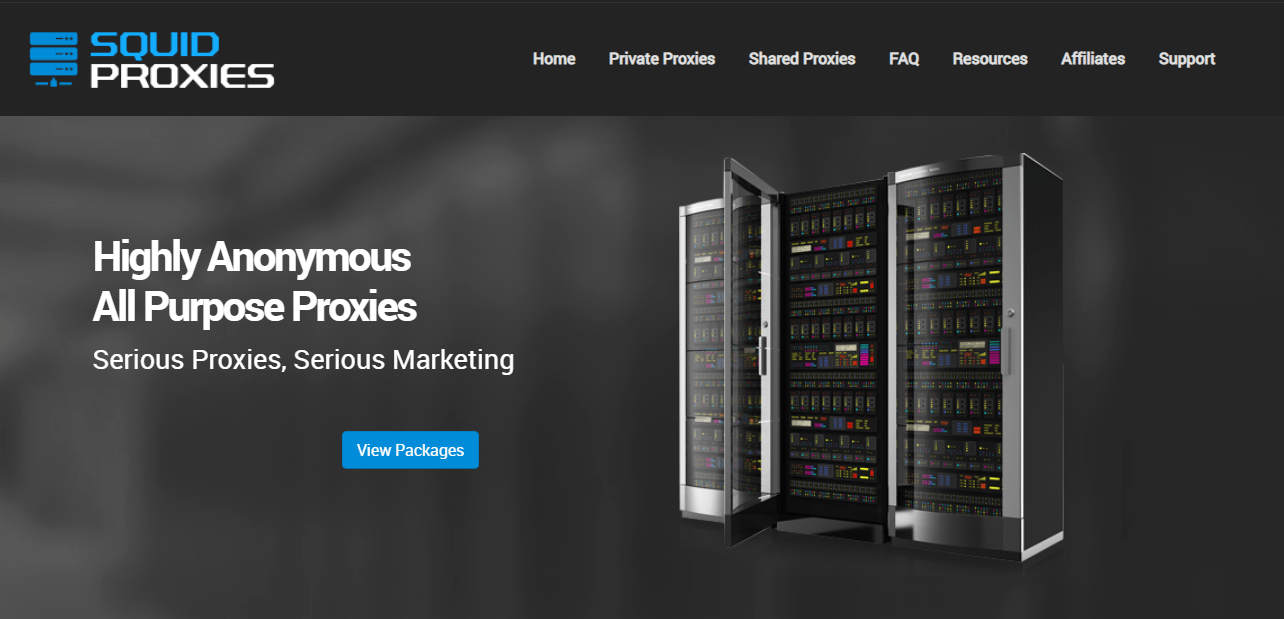Go to Private Proxies menu item
1284x619 pixels.
(662, 59)
